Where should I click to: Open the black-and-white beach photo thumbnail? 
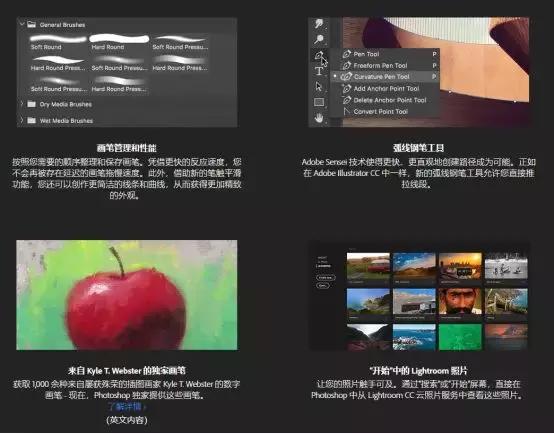click(x=506, y=266)
